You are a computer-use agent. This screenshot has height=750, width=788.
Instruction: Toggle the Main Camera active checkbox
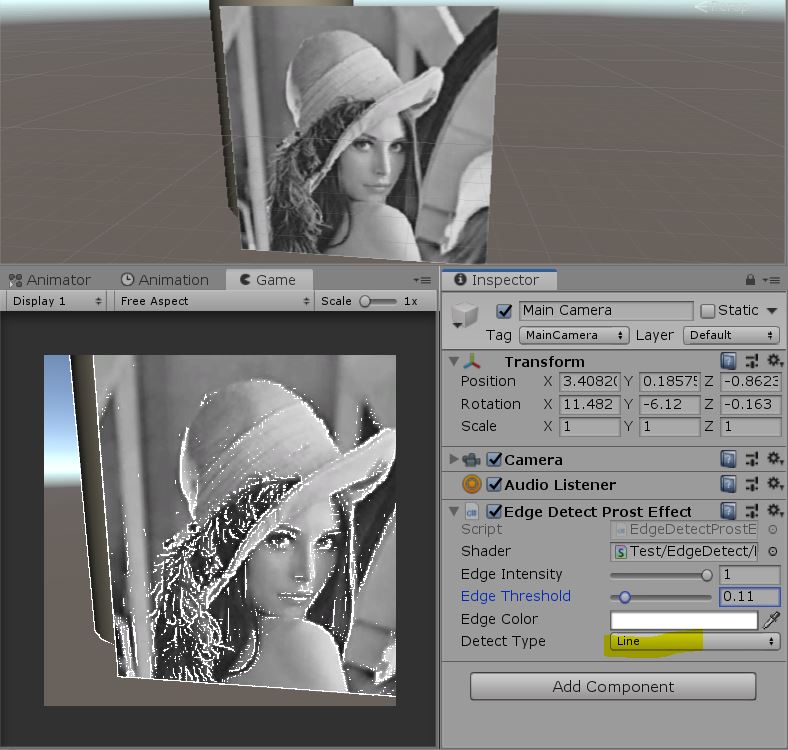(504, 311)
